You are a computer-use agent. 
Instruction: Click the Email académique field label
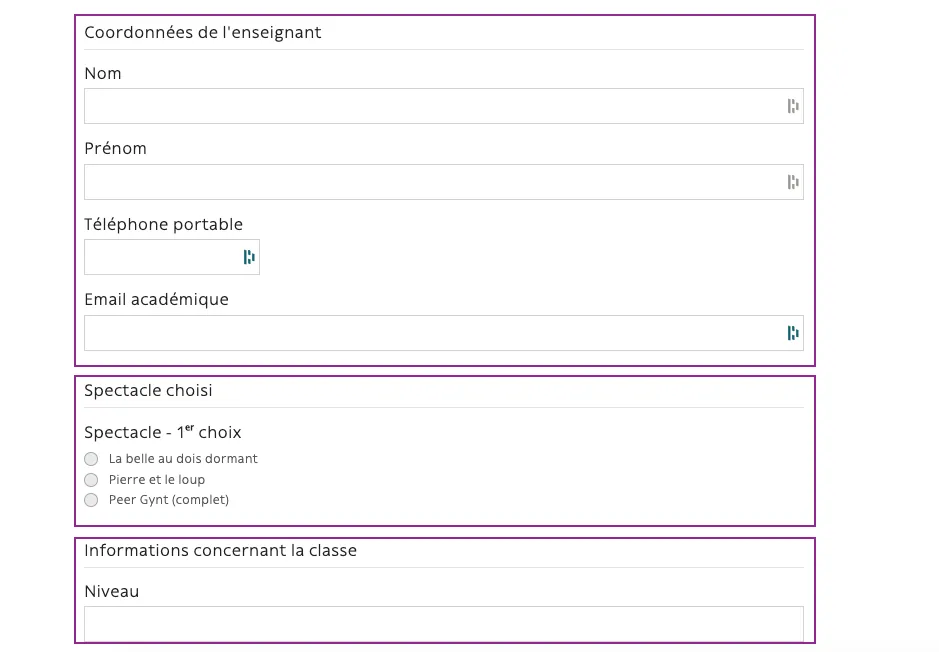point(156,299)
